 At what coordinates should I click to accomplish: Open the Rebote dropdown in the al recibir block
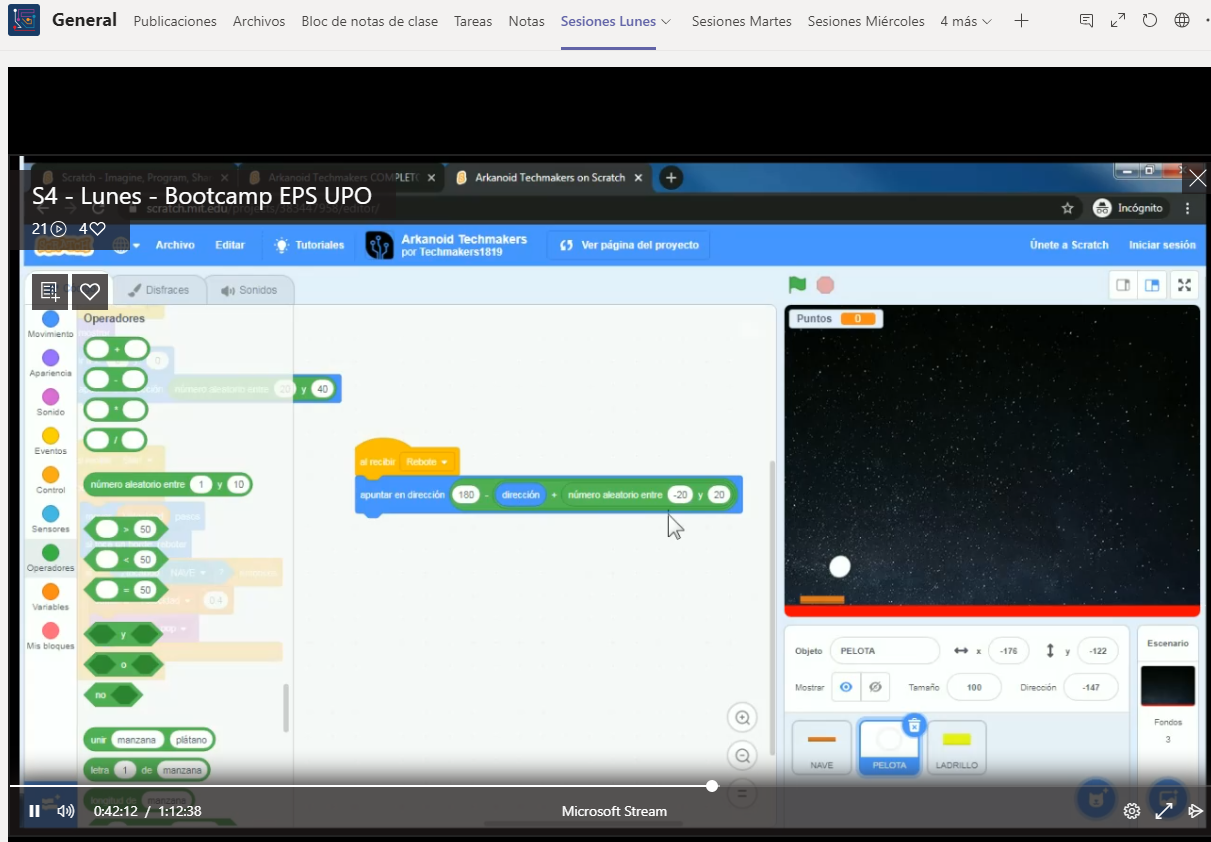(428, 462)
